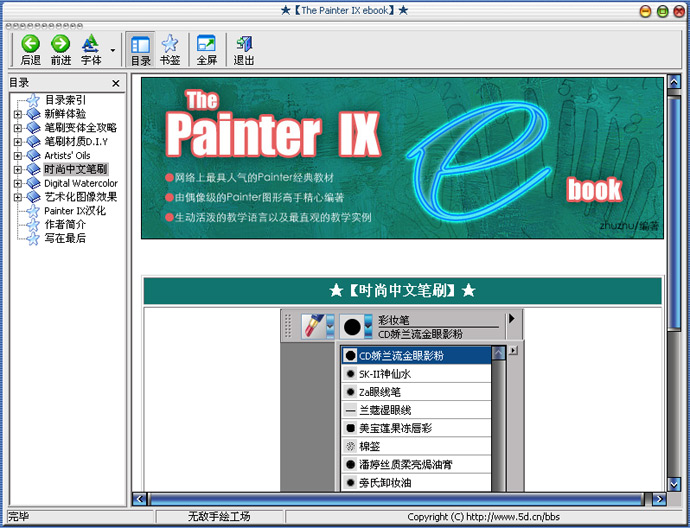Expand the 笔刷变体全攻略 tree node
The height and width of the screenshot is (528, 690).
tap(18, 128)
